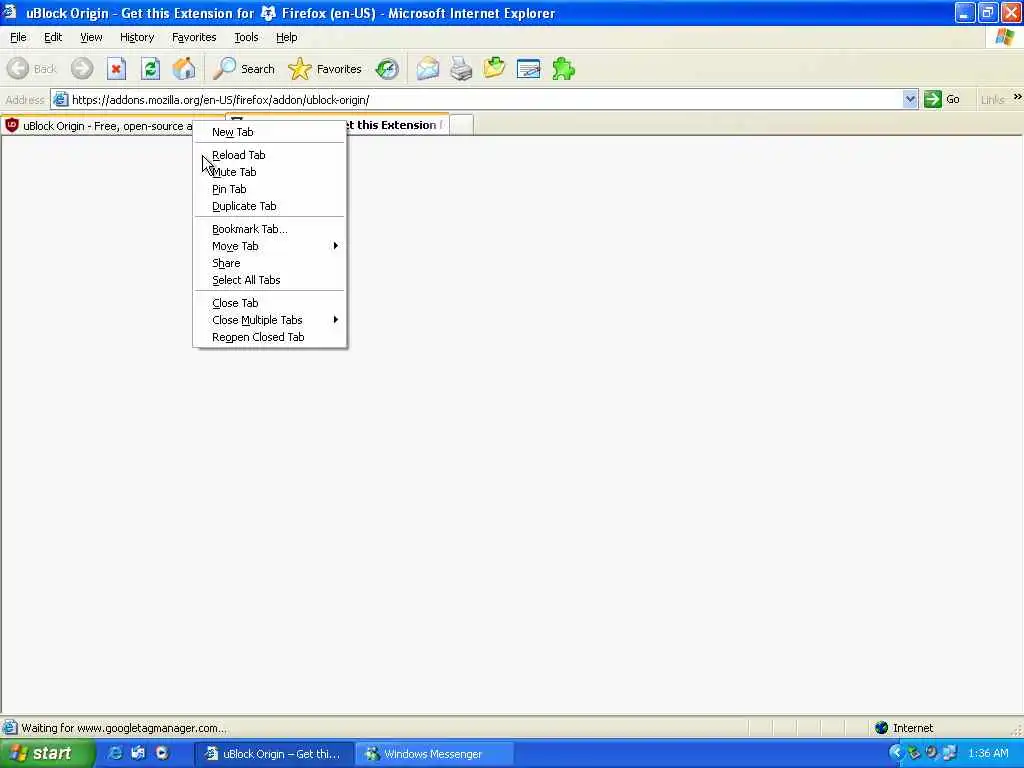Choose Reload Tab from context menu
This screenshot has height=768, width=1024.
click(270, 155)
